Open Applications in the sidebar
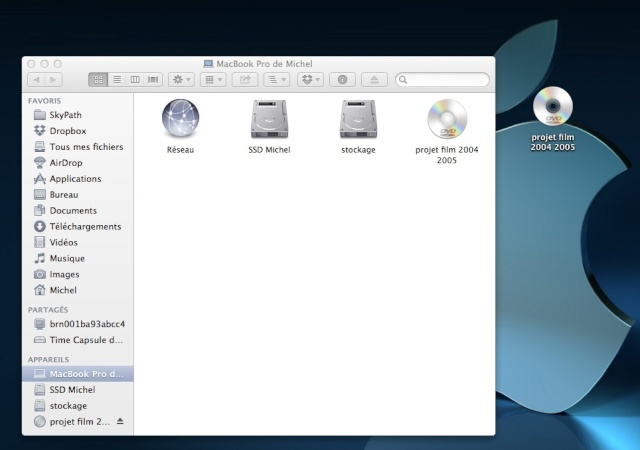The image size is (640, 450). point(78,179)
